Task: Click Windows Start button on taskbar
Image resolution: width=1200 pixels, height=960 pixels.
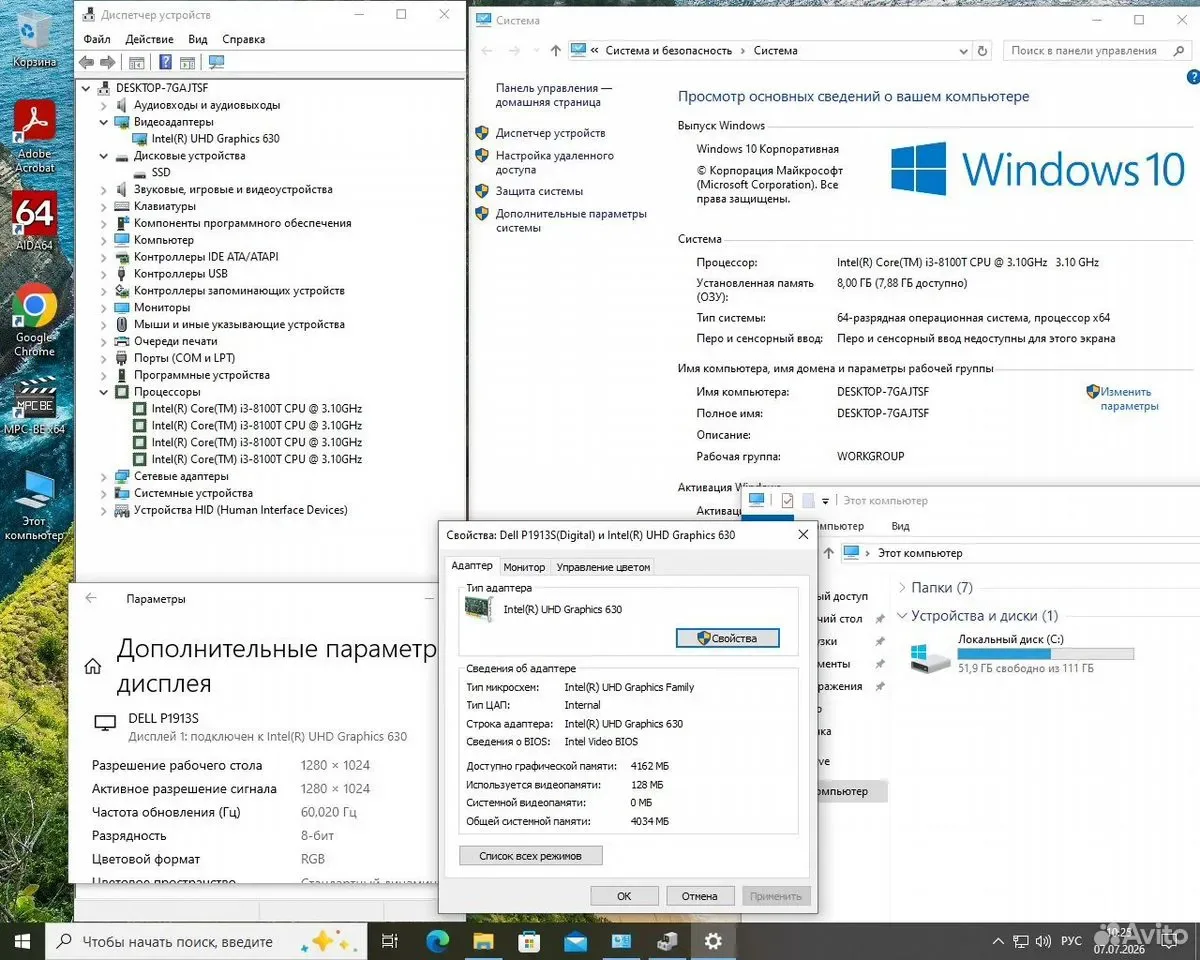Action: click(22, 941)
